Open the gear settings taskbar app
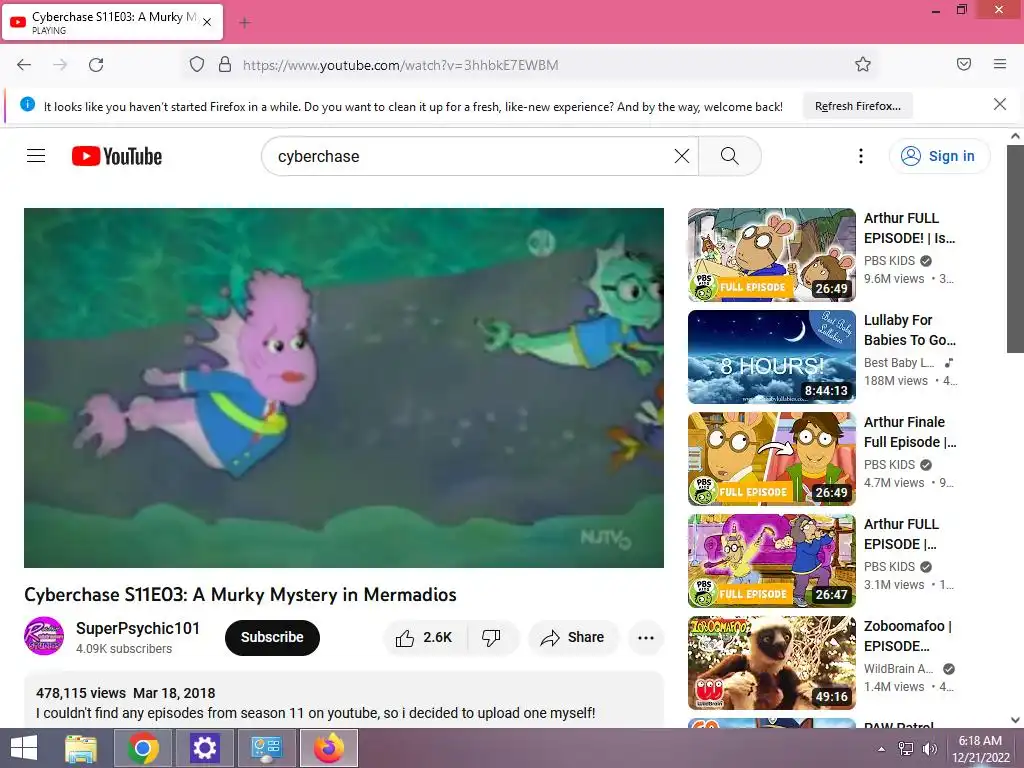Viewport: 1024px width, 768px height. point(204,748)
